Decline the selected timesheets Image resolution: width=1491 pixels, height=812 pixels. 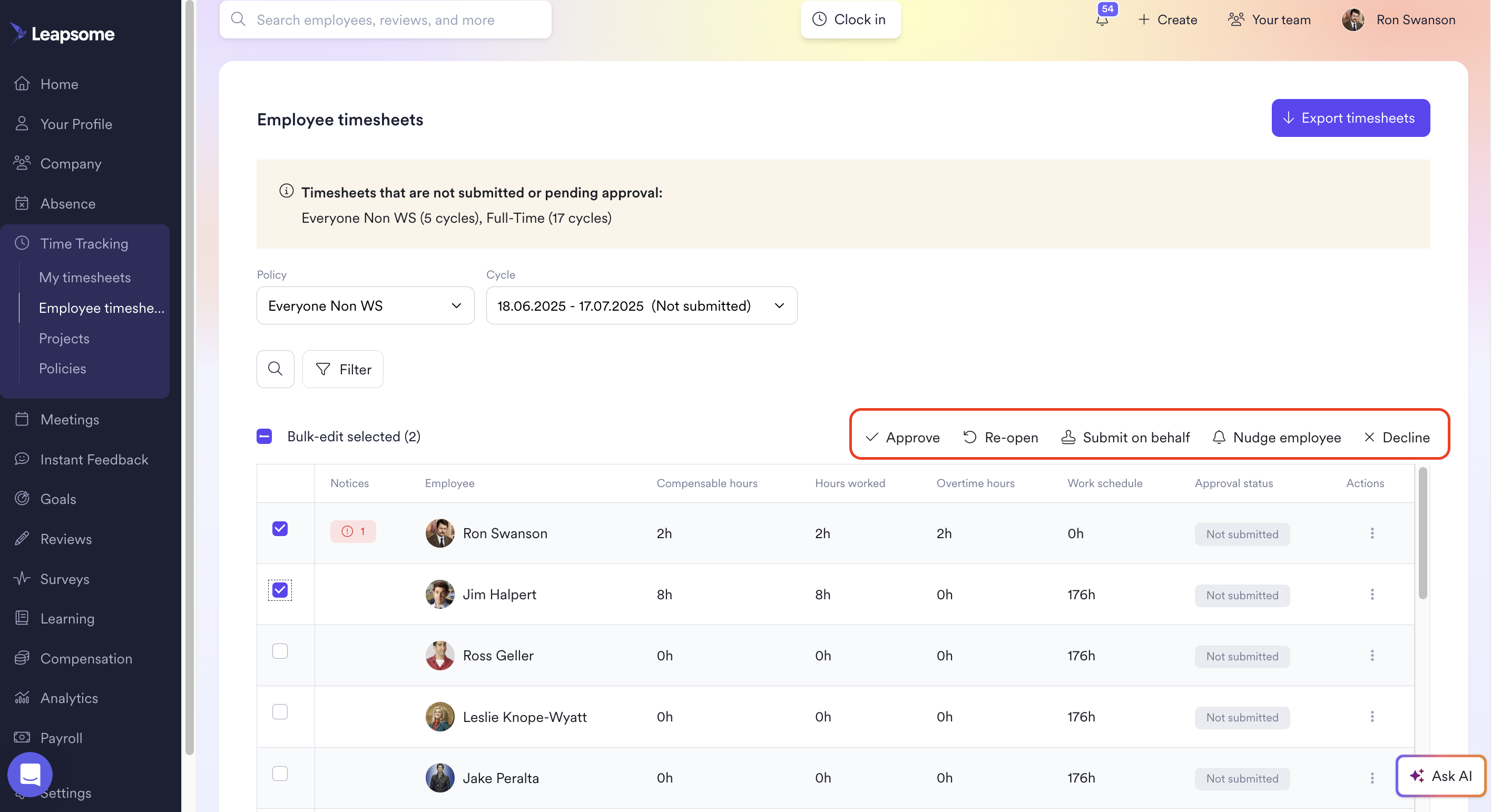1397,437
